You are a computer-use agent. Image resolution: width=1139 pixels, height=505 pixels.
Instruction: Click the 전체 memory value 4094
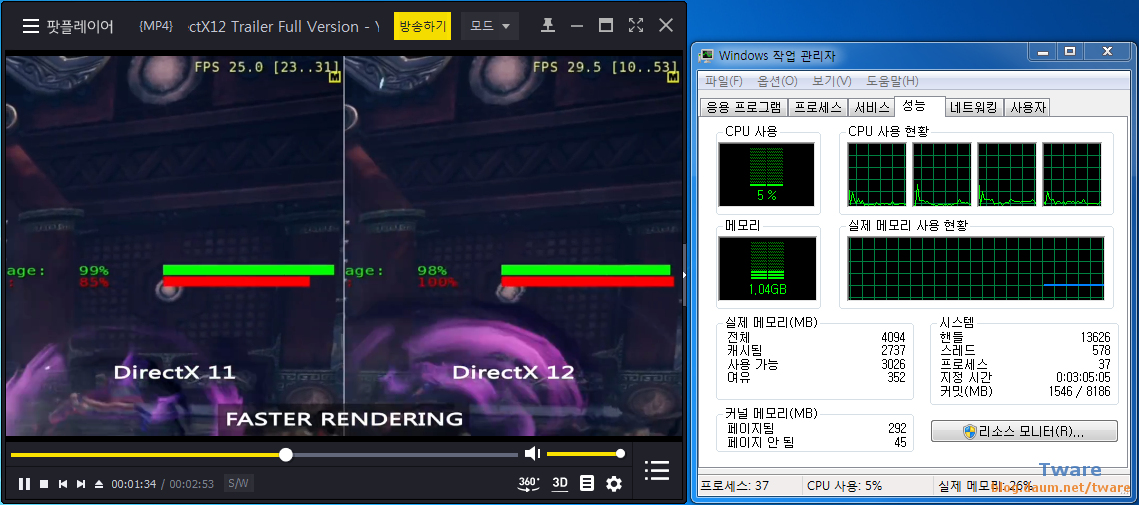pyautogui.click(x=893, y=337)
